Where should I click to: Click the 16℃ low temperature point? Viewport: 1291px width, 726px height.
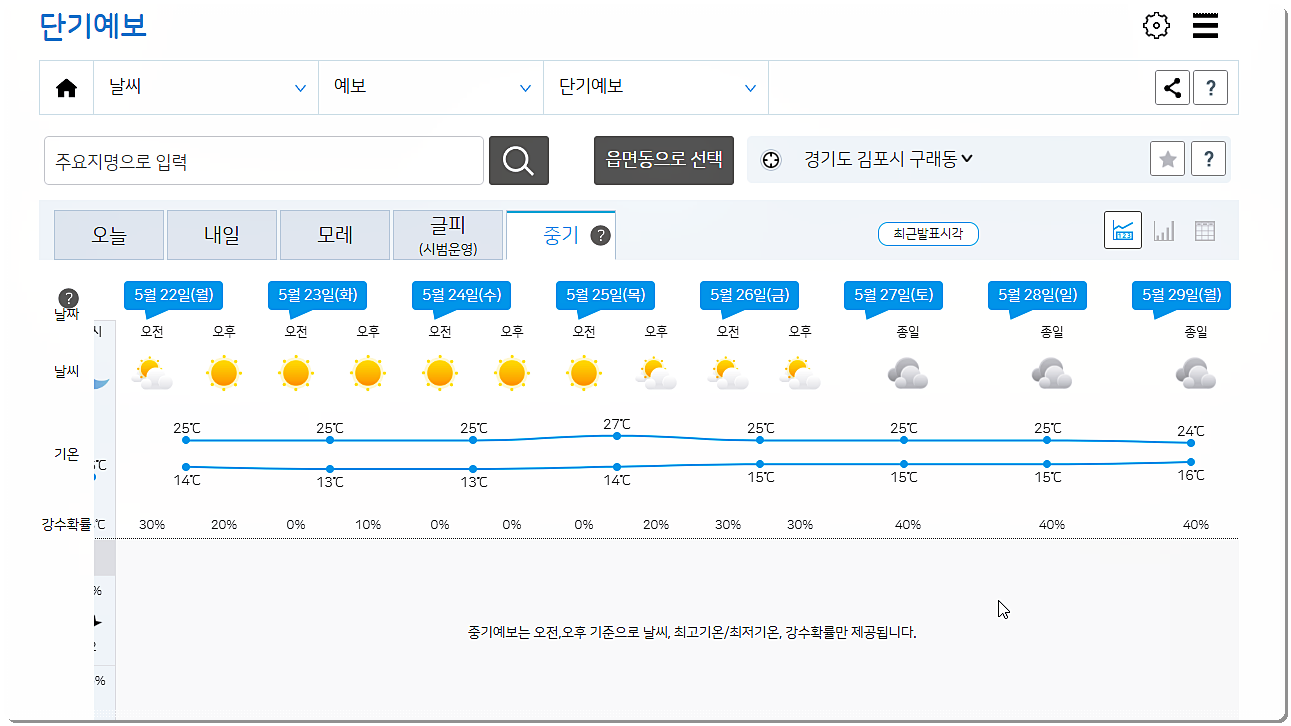click(x=1190, y=462)
